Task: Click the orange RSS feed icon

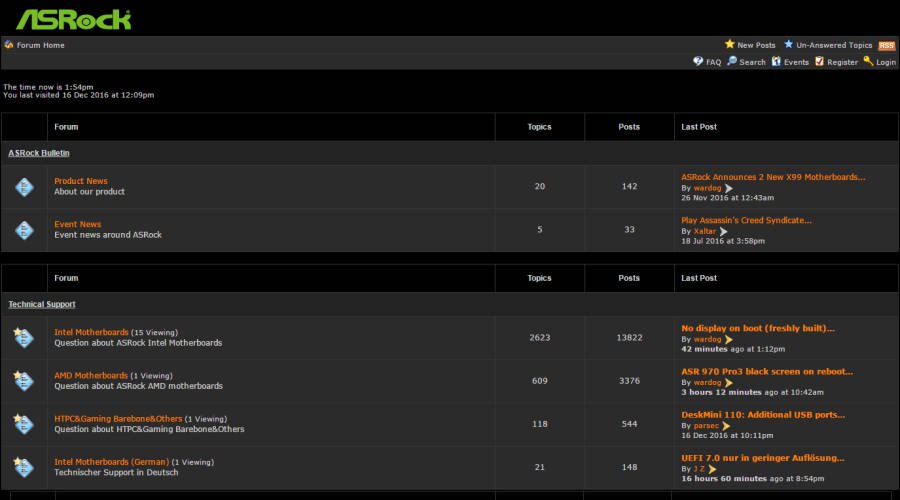Action: pos(887,45)
